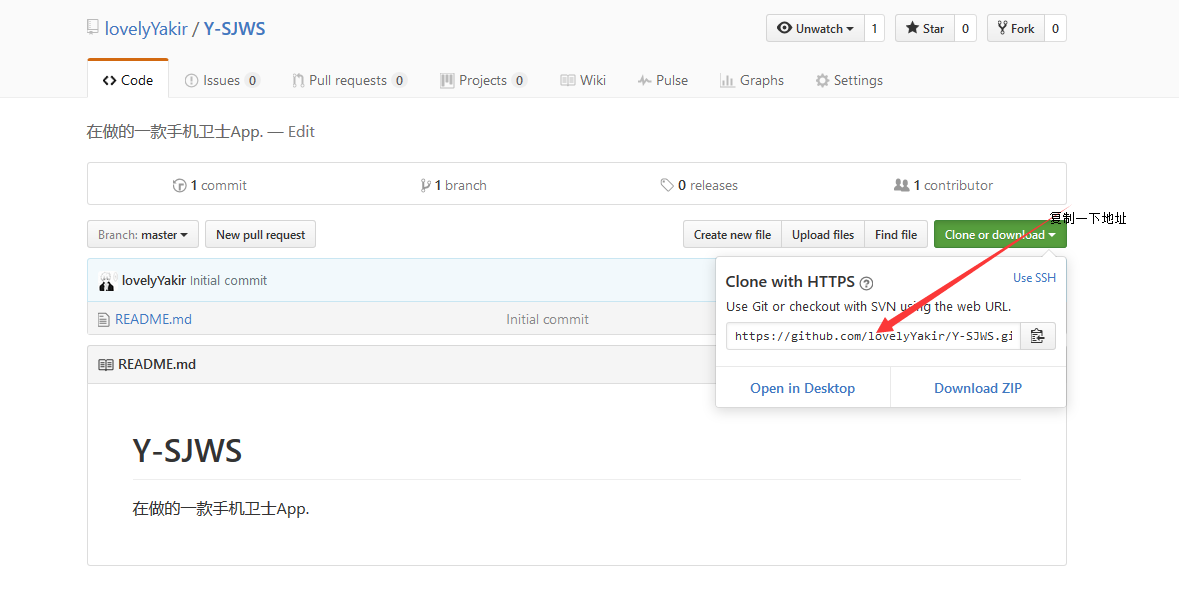Click the pull request icon on Pull requests tab

point(299,80)
